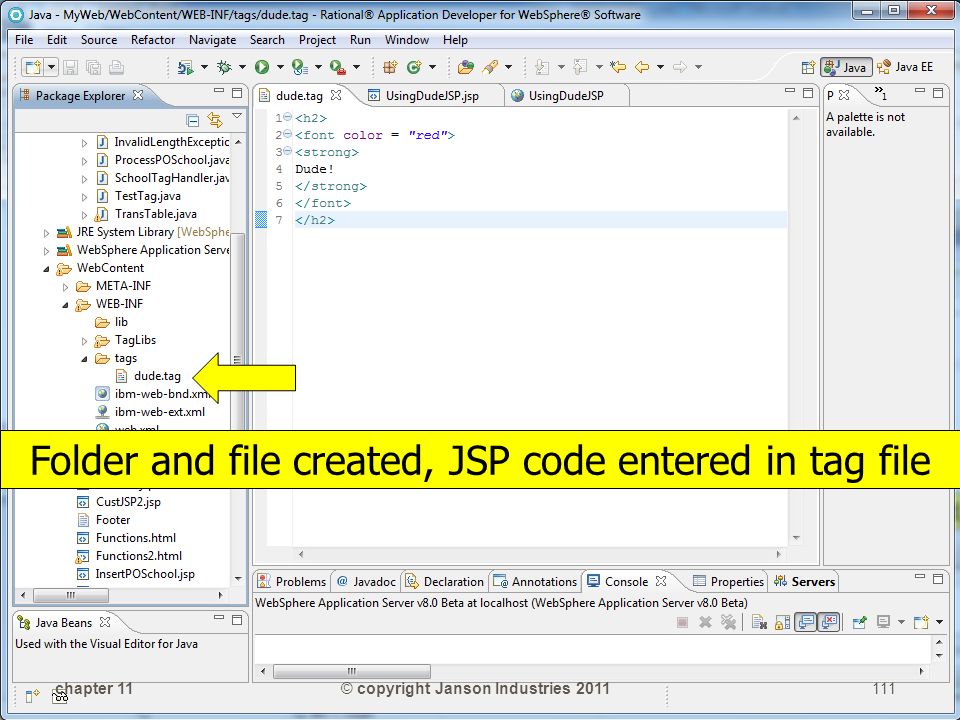Viewport: 960px width, 720px height.
Task: Toggle Link with Editor in Package Explorer
Action: point(215,120)
